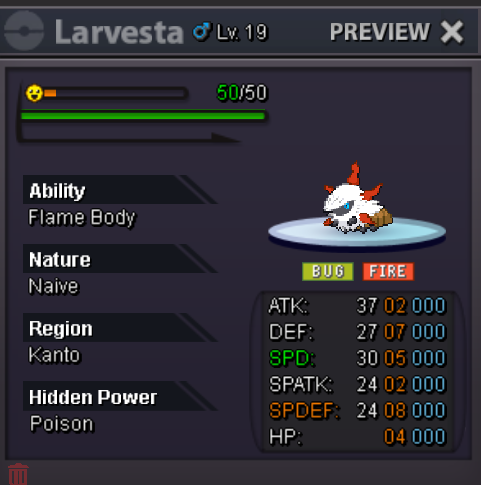Click the FIRE type badge
The image size is (481, 485).
tap(388, 272)
